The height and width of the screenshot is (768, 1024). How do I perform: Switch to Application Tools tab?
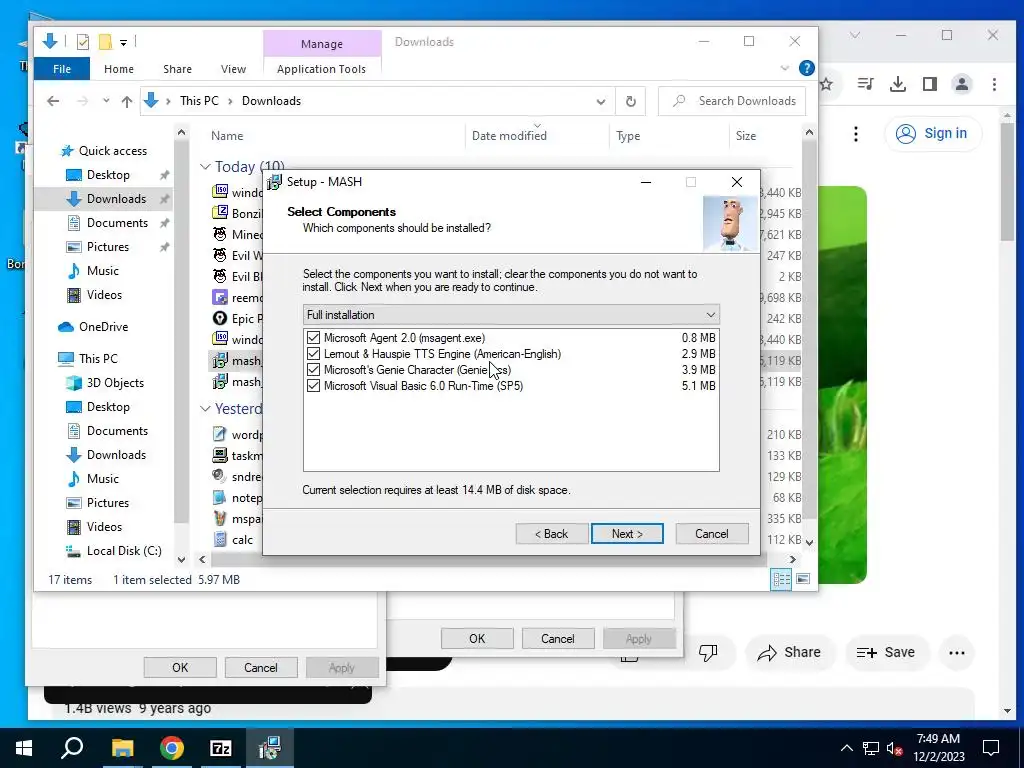click(x=321, y=69)
